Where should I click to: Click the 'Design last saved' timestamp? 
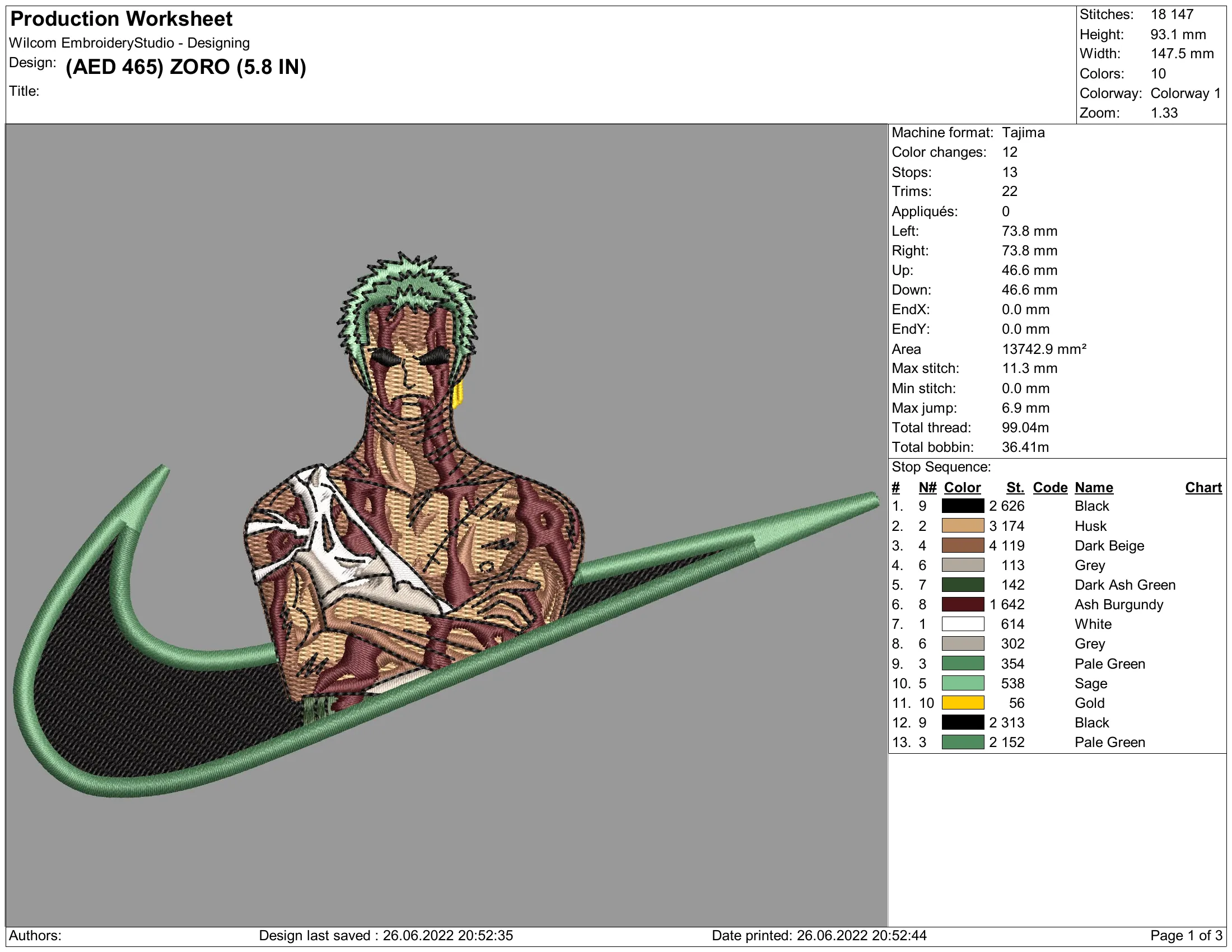pos(386,936)
